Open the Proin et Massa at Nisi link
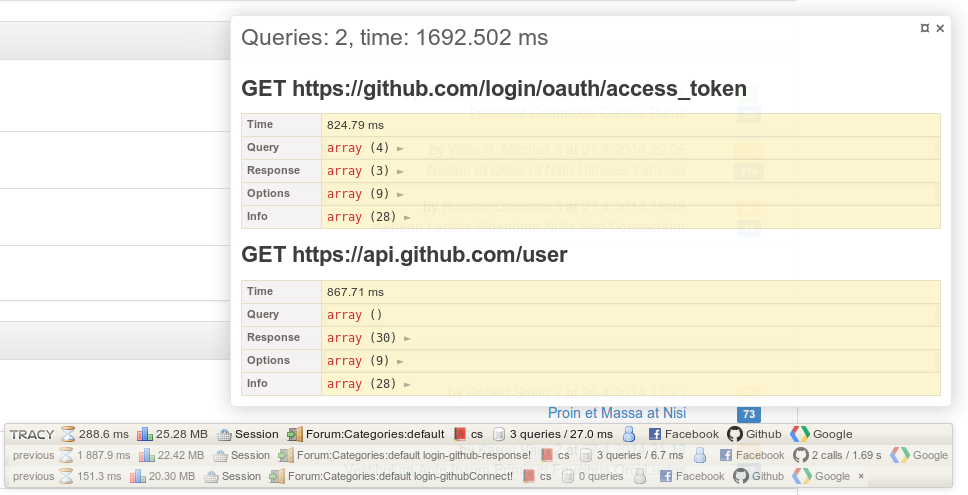Image resolution: width=968 pixels, height=495 pixels. tap(617, 413)
